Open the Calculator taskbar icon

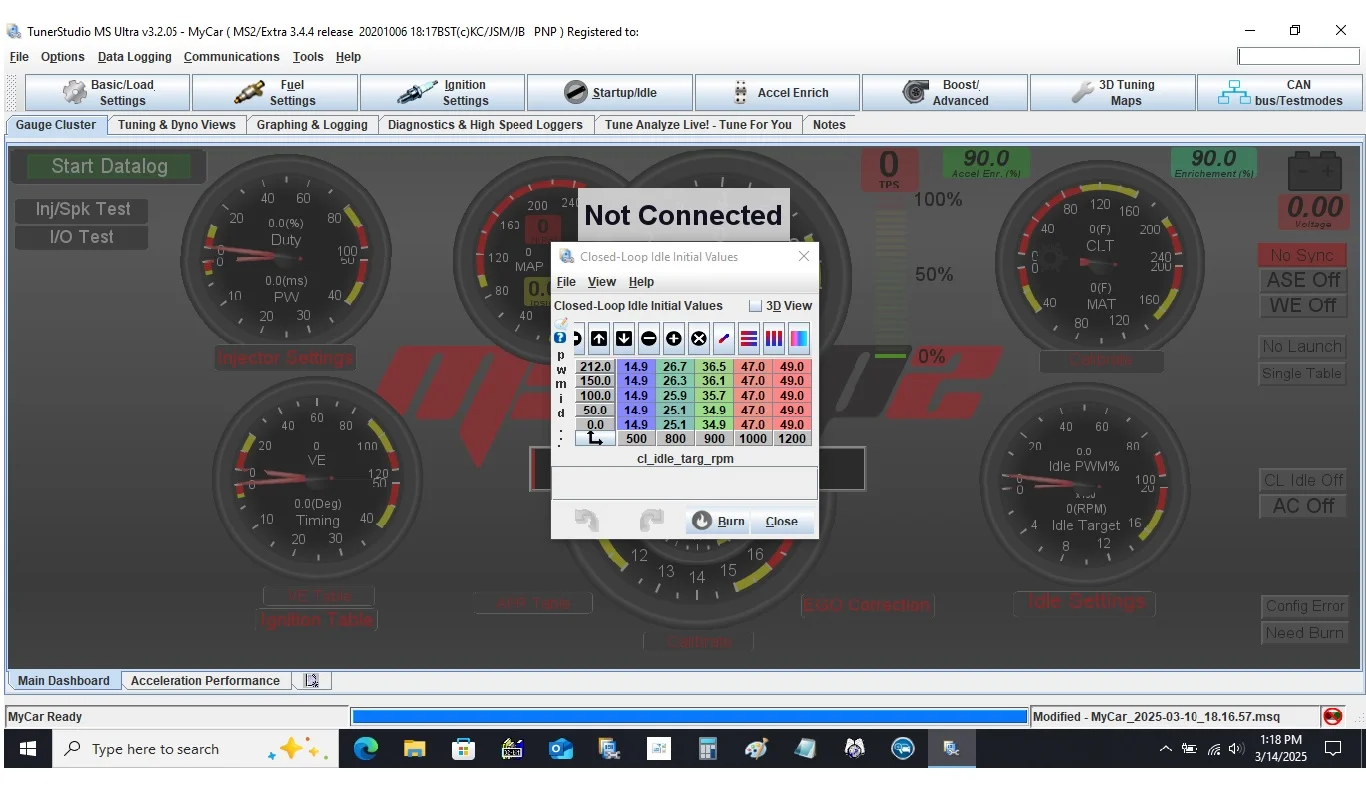(x=708, y=749)
